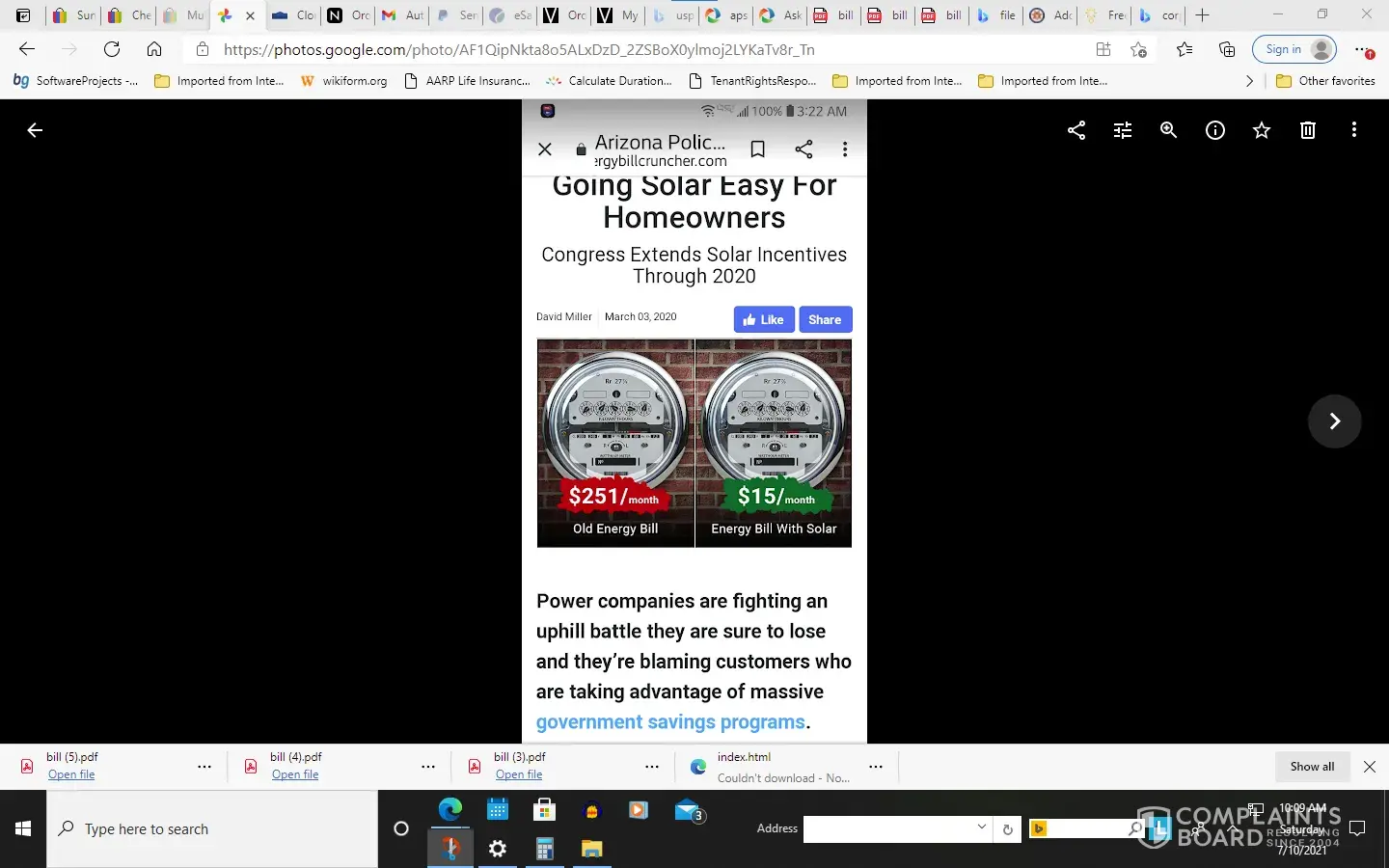Switch to the Gmail browser tab
The image size is (1389, 868).
coord(402,15)
